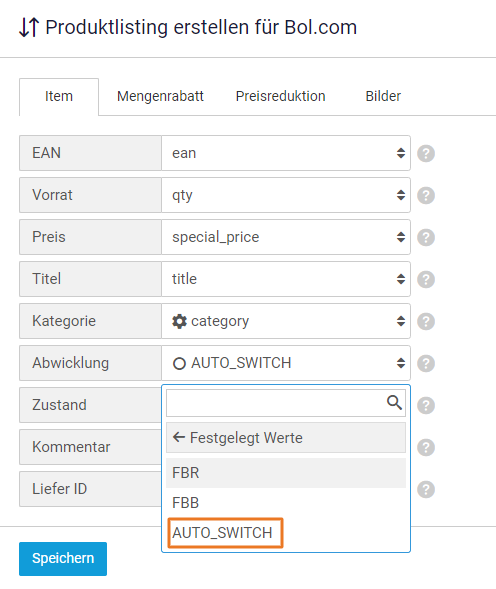Click the help icon next to Zustand
The image size is (496, 589).
tap(426, 405)
